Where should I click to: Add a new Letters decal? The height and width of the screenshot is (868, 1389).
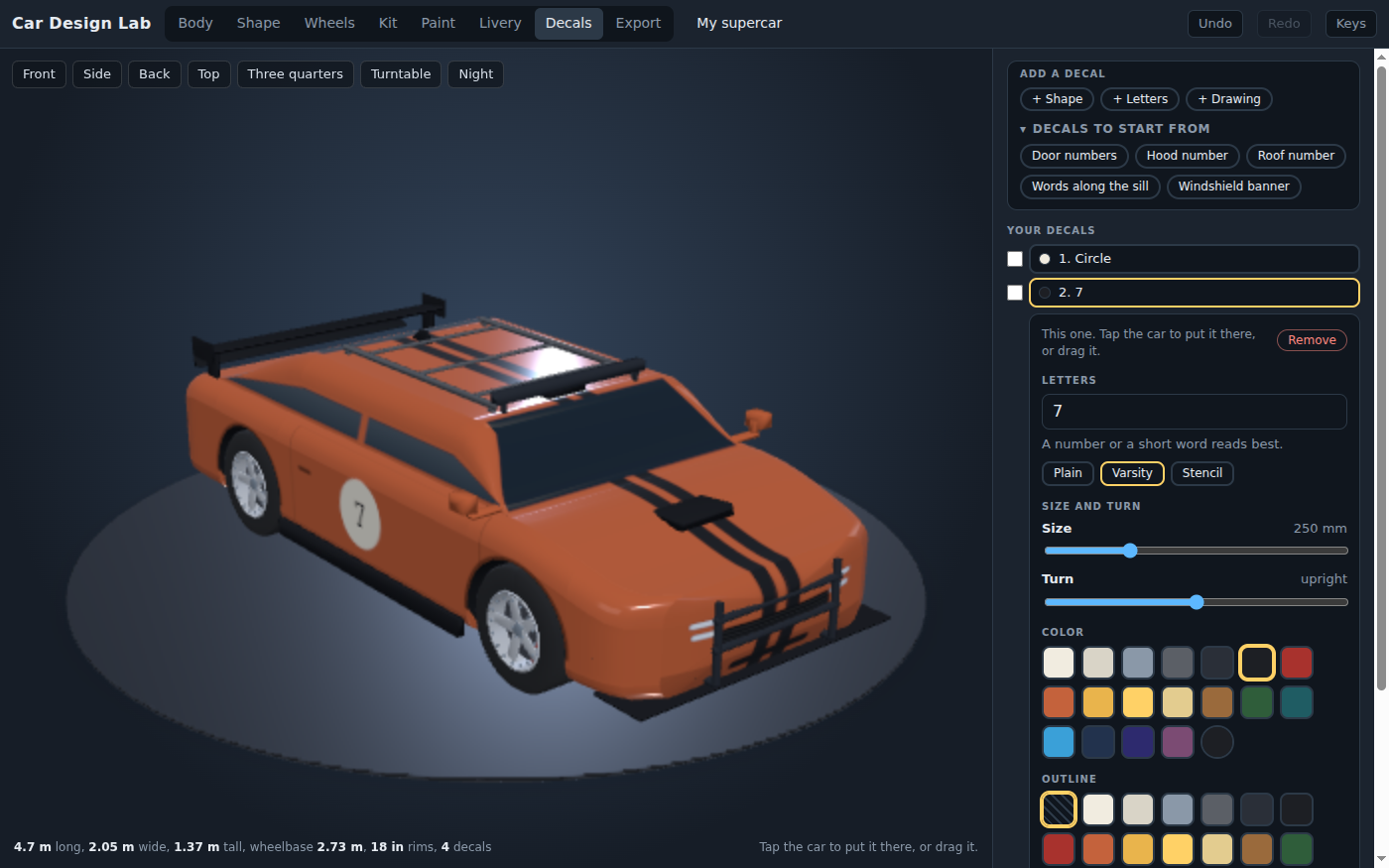point(1140,99)
